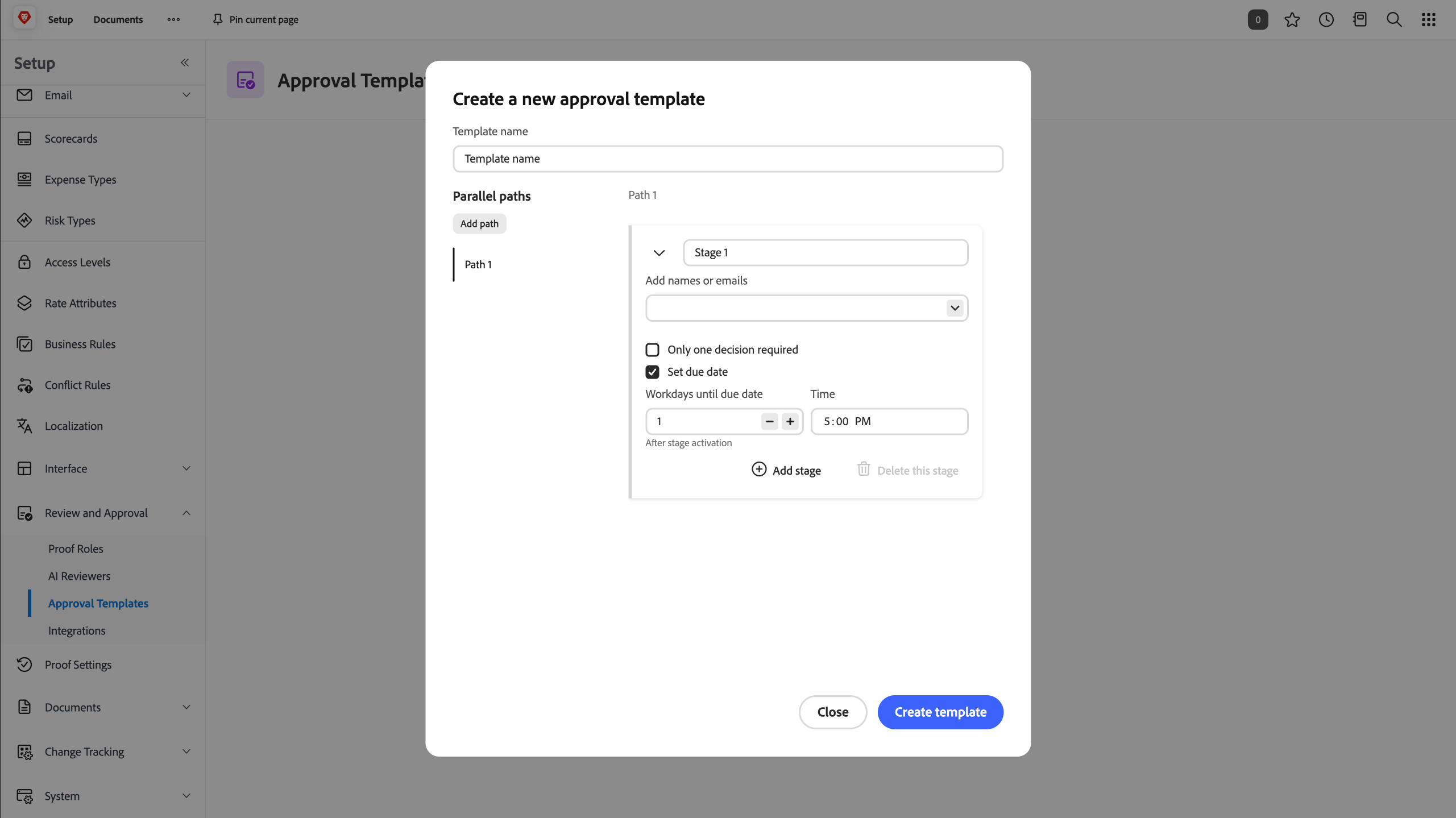Enable Only one decision required checkbox
Viewport: 1456px width, 818px height.
point(652,350)
